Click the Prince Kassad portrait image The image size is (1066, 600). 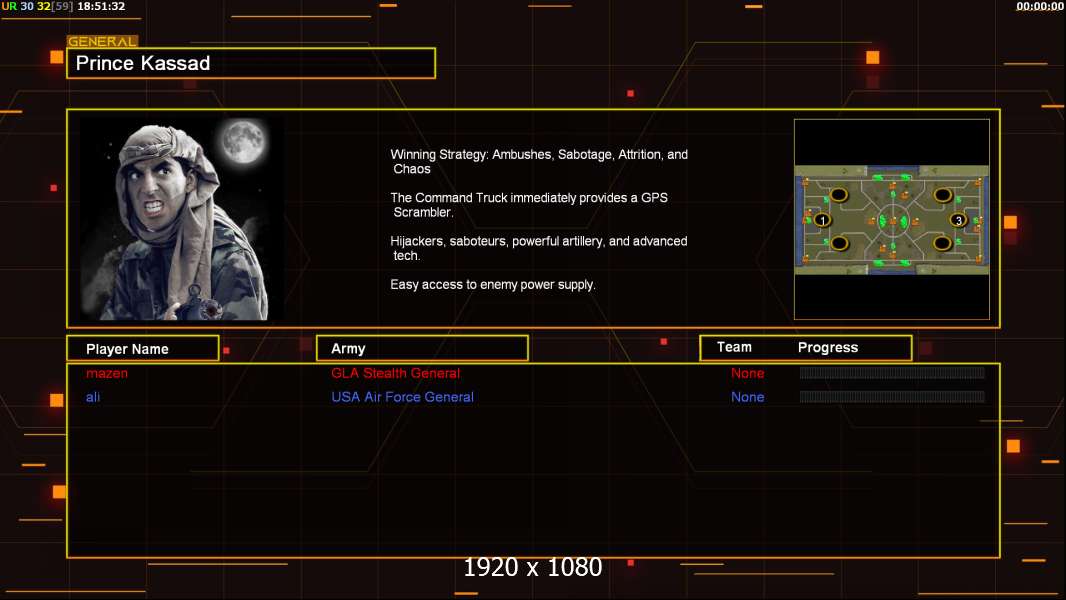pos(182,219)
